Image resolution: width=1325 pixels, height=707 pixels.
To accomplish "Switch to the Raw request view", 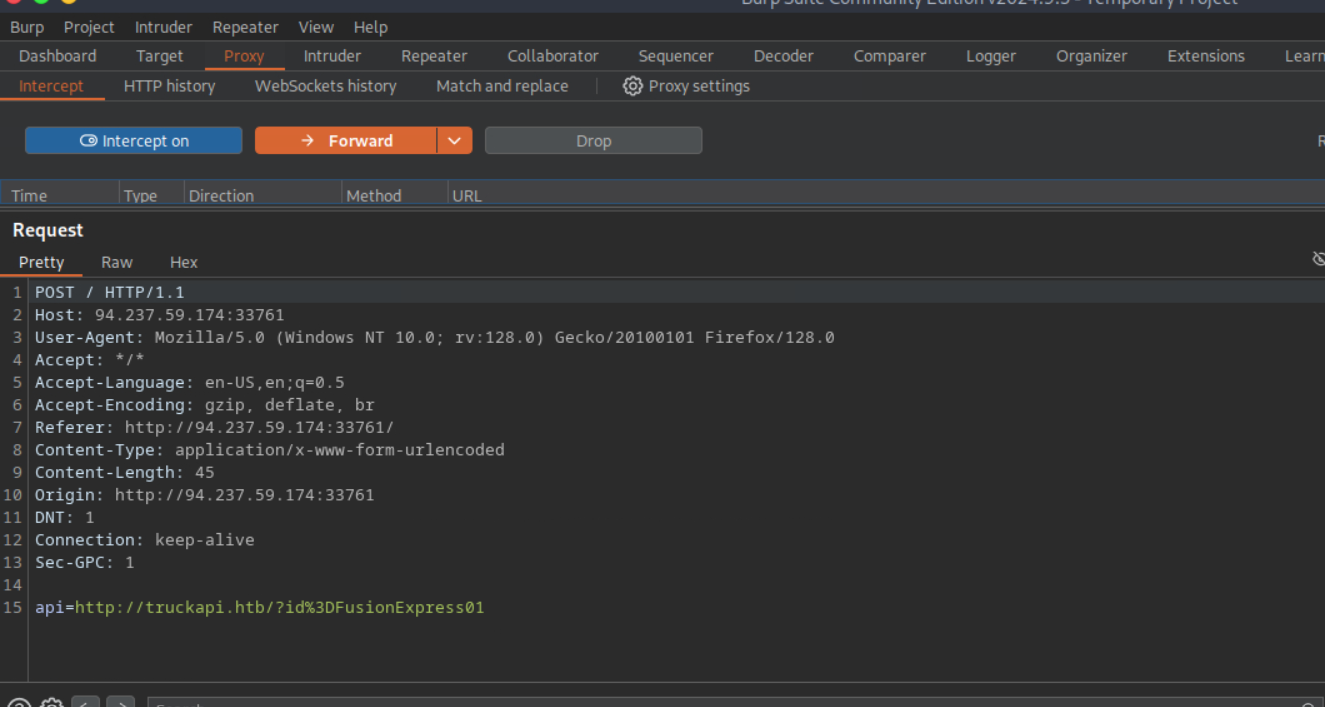I will [117, 262].
